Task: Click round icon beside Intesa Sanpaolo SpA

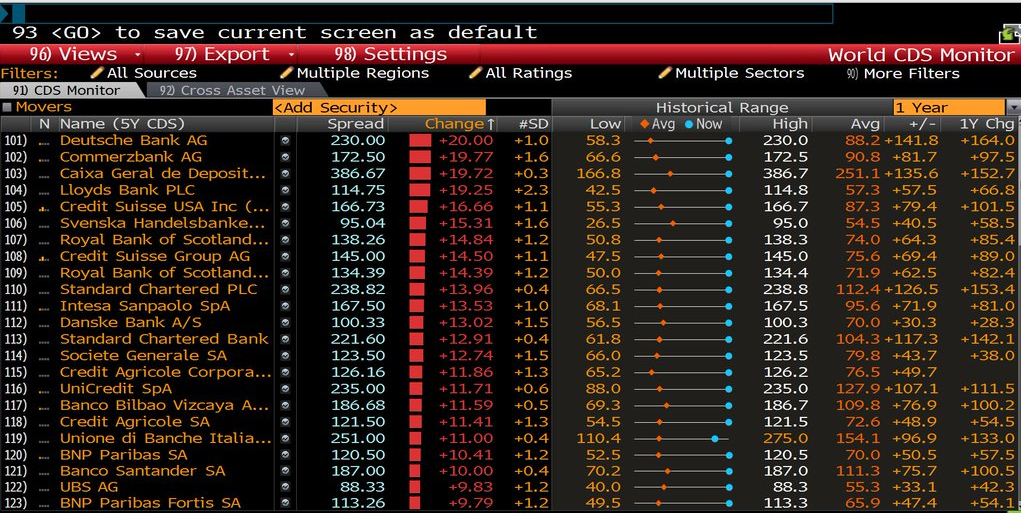Action: pos(285,306)
